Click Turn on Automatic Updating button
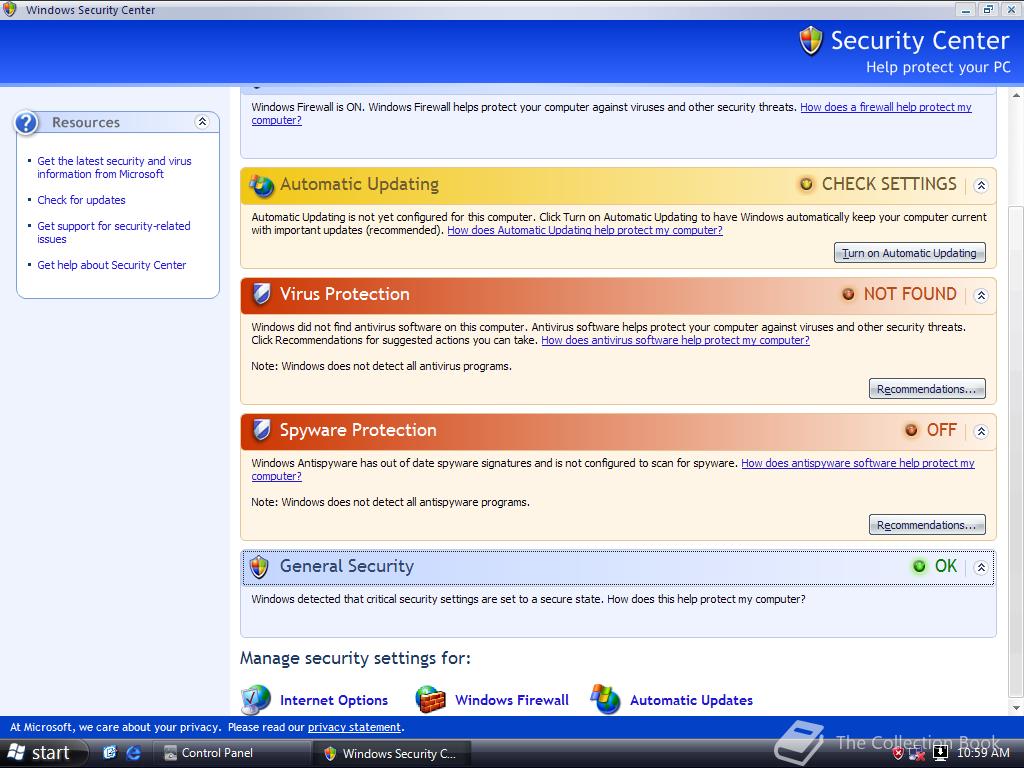 coord(910,253)
